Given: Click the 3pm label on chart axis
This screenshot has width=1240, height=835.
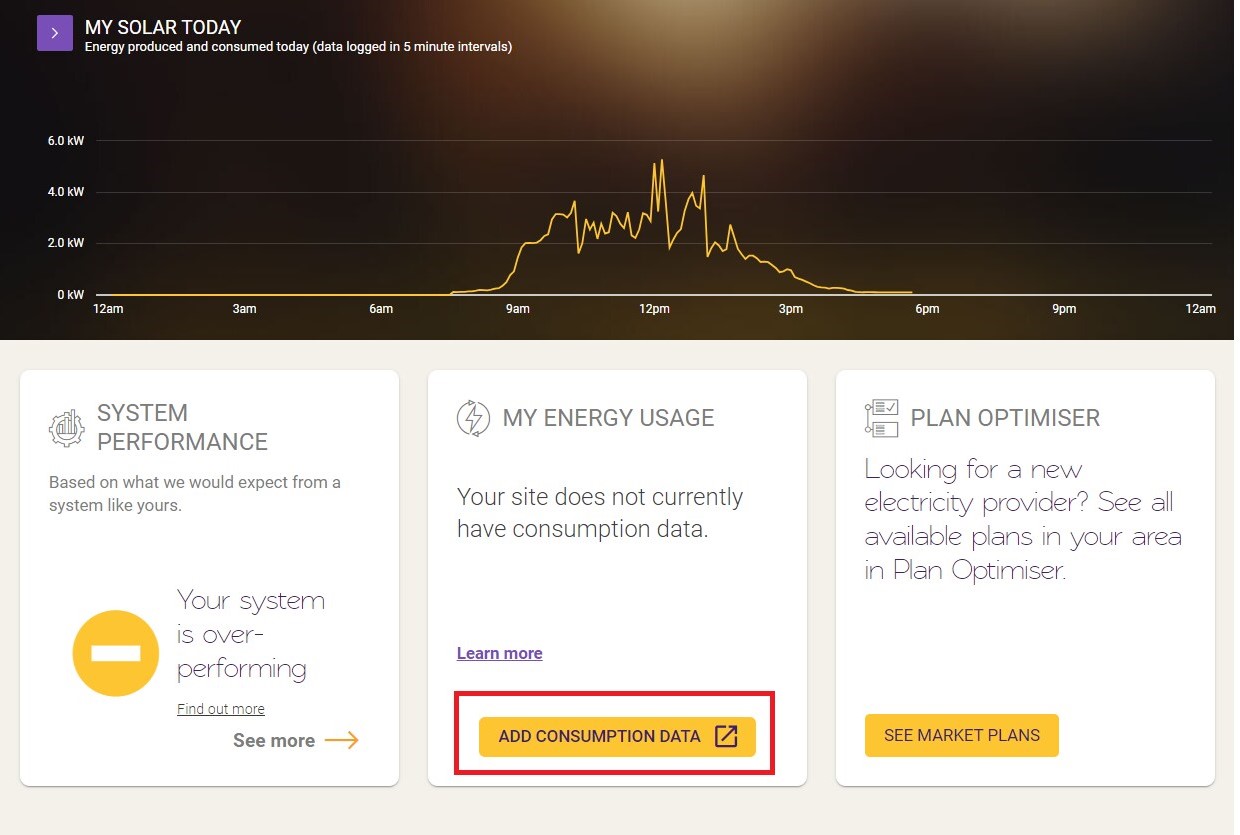Looking at the screenshot, I should [790, 309].
